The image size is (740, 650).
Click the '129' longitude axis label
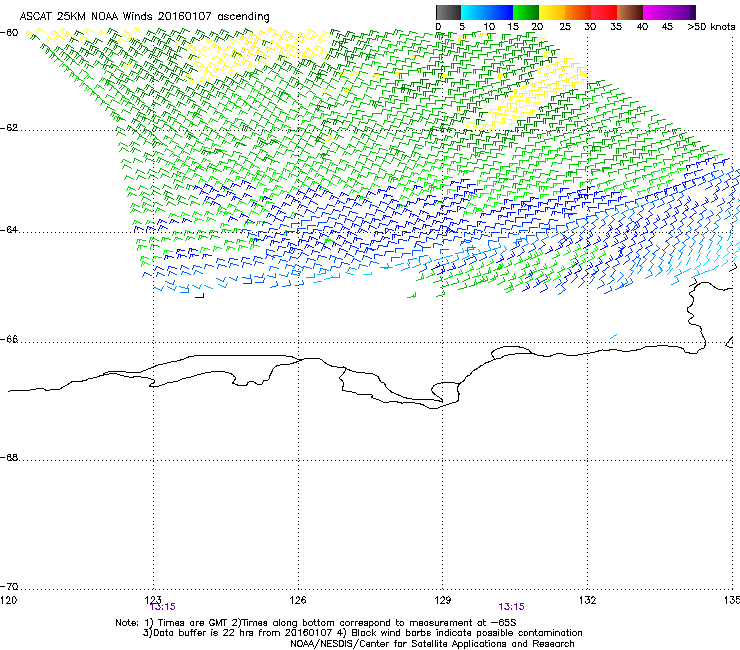click(x=443, y=600)
